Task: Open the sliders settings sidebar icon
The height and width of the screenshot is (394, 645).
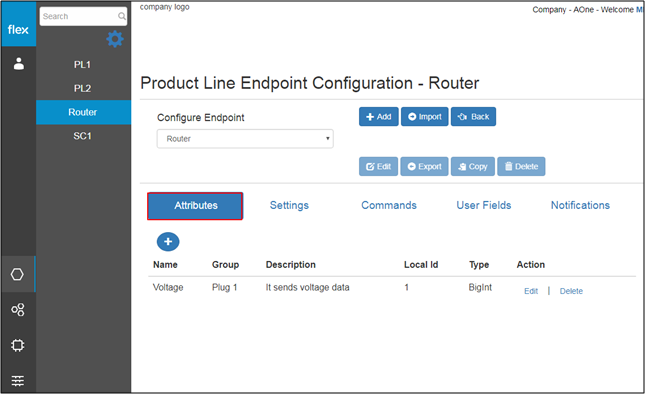Action: 18,381
